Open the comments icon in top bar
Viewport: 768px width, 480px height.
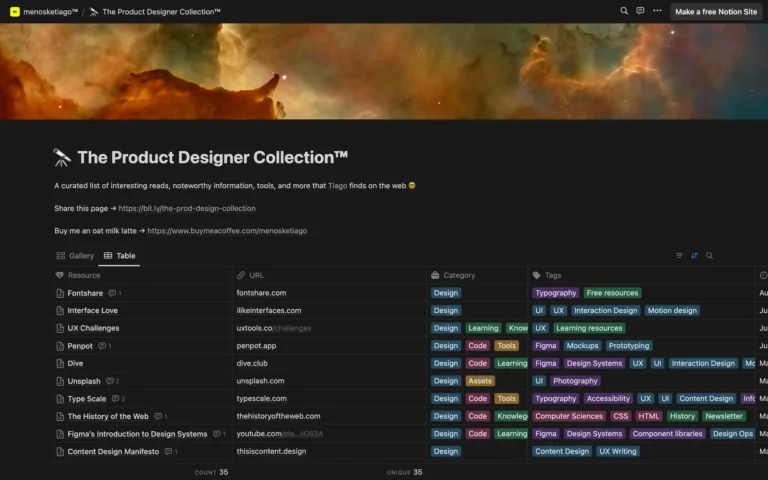click(640, 11)
